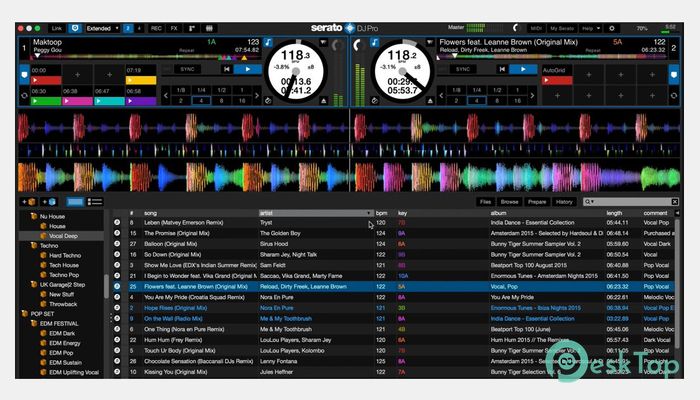Shift deck 1 loop sizes right arrow
This screenshot has width=700, height=400.
[257, 96]
